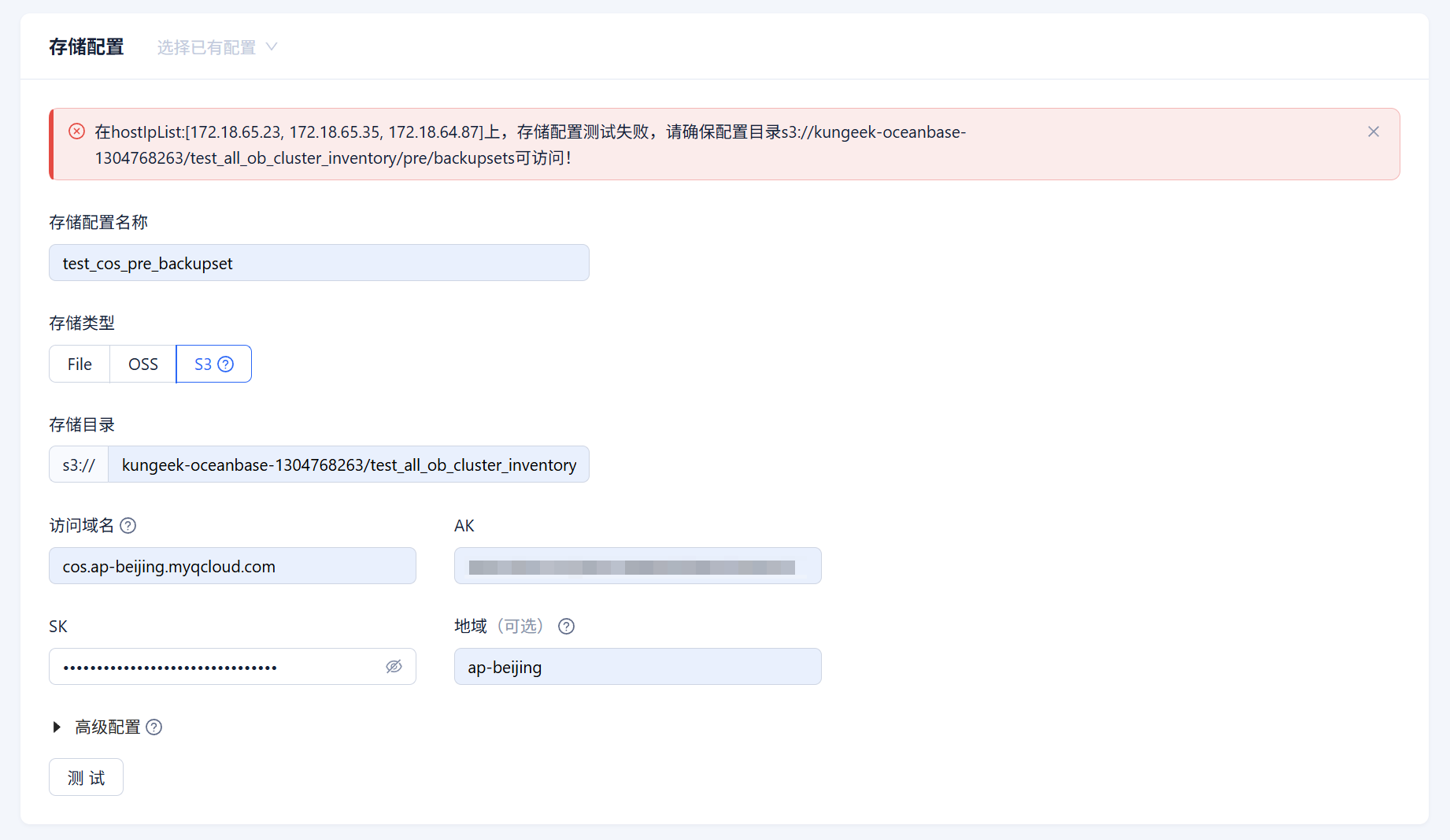Click the s3:// prefix addon
The image size is (1450, 840).
point(79,464)
